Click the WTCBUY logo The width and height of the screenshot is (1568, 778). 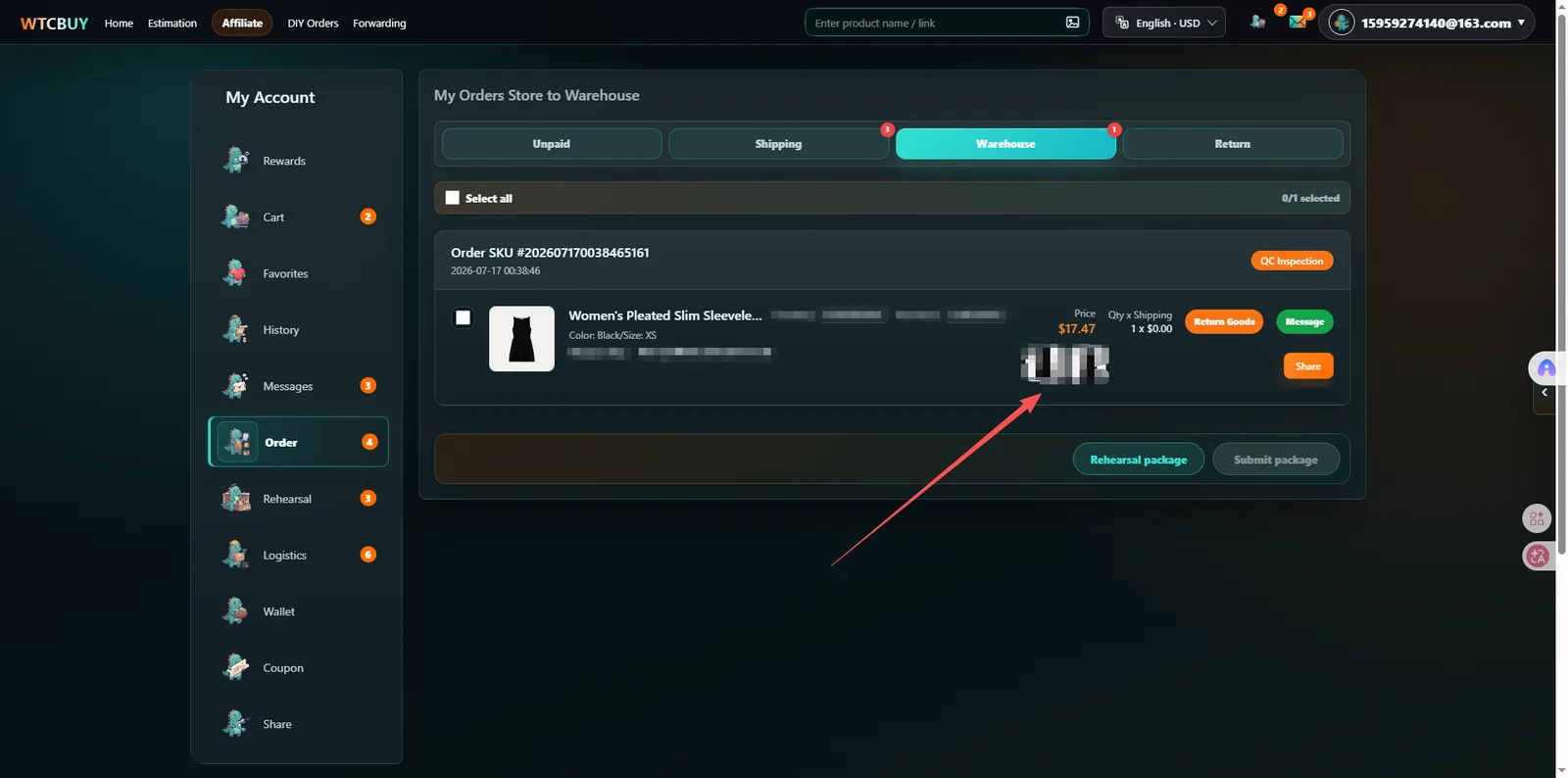click(54, 24)
